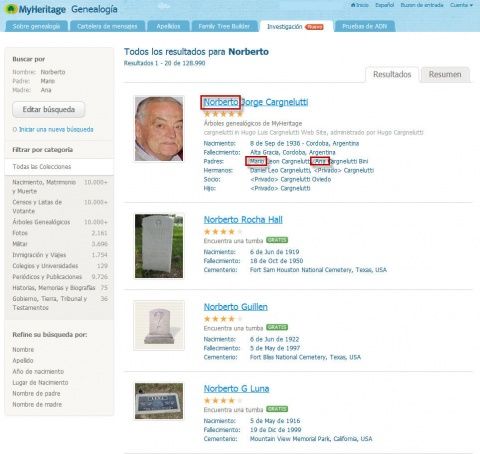Click 'Alta Gracia, Cordoba, Argentina' death place
This screenshot has width=480, height=454.
click(x=293, y=152)
